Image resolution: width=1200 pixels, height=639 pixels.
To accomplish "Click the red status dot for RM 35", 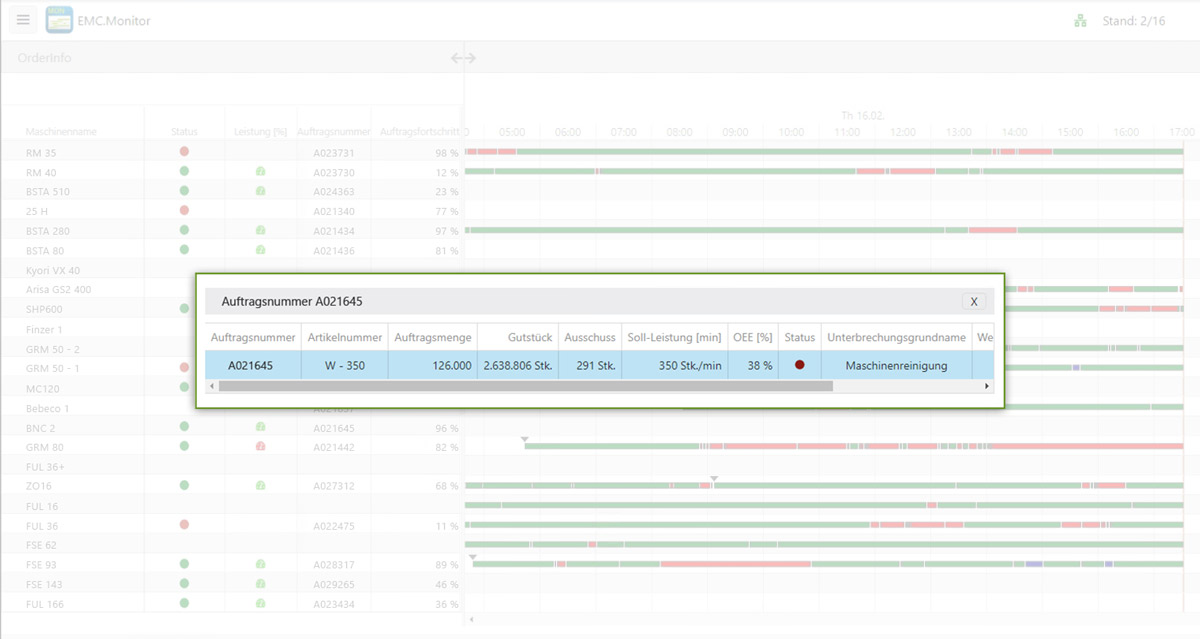I will pyautogui.click(x=184, y=152).
